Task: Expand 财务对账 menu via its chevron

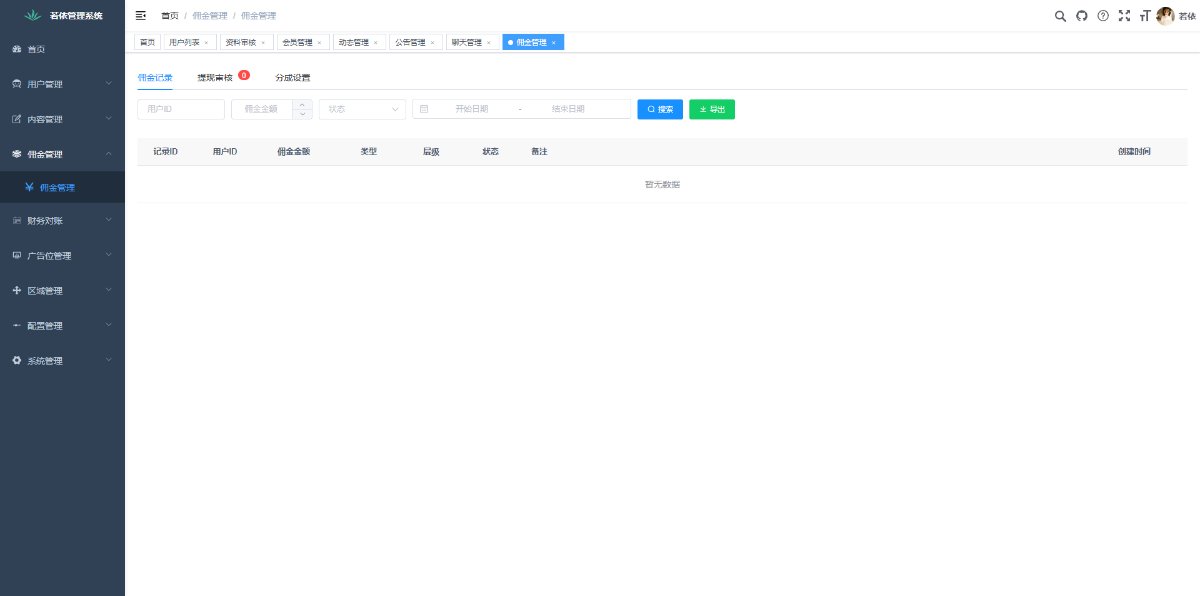Action: pyautogui.click(x=108, y=219)
